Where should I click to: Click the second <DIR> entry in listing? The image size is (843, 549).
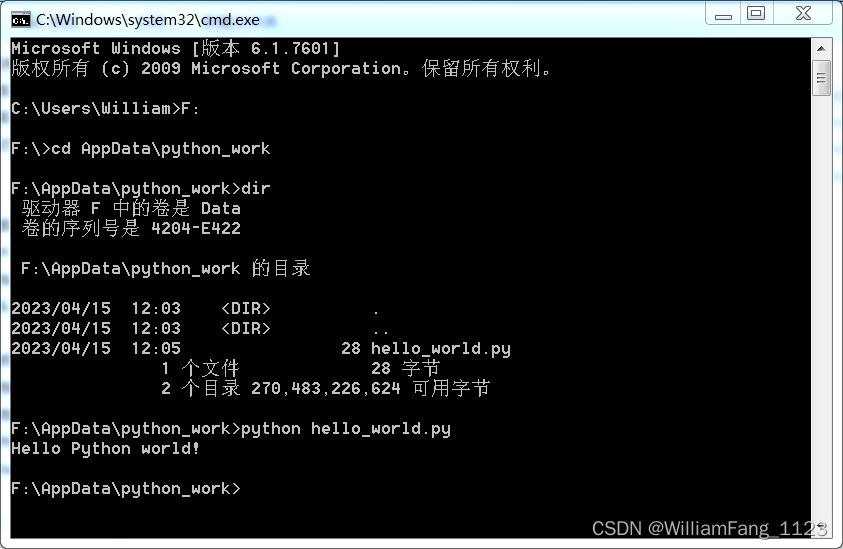click(x=246, y=329)
